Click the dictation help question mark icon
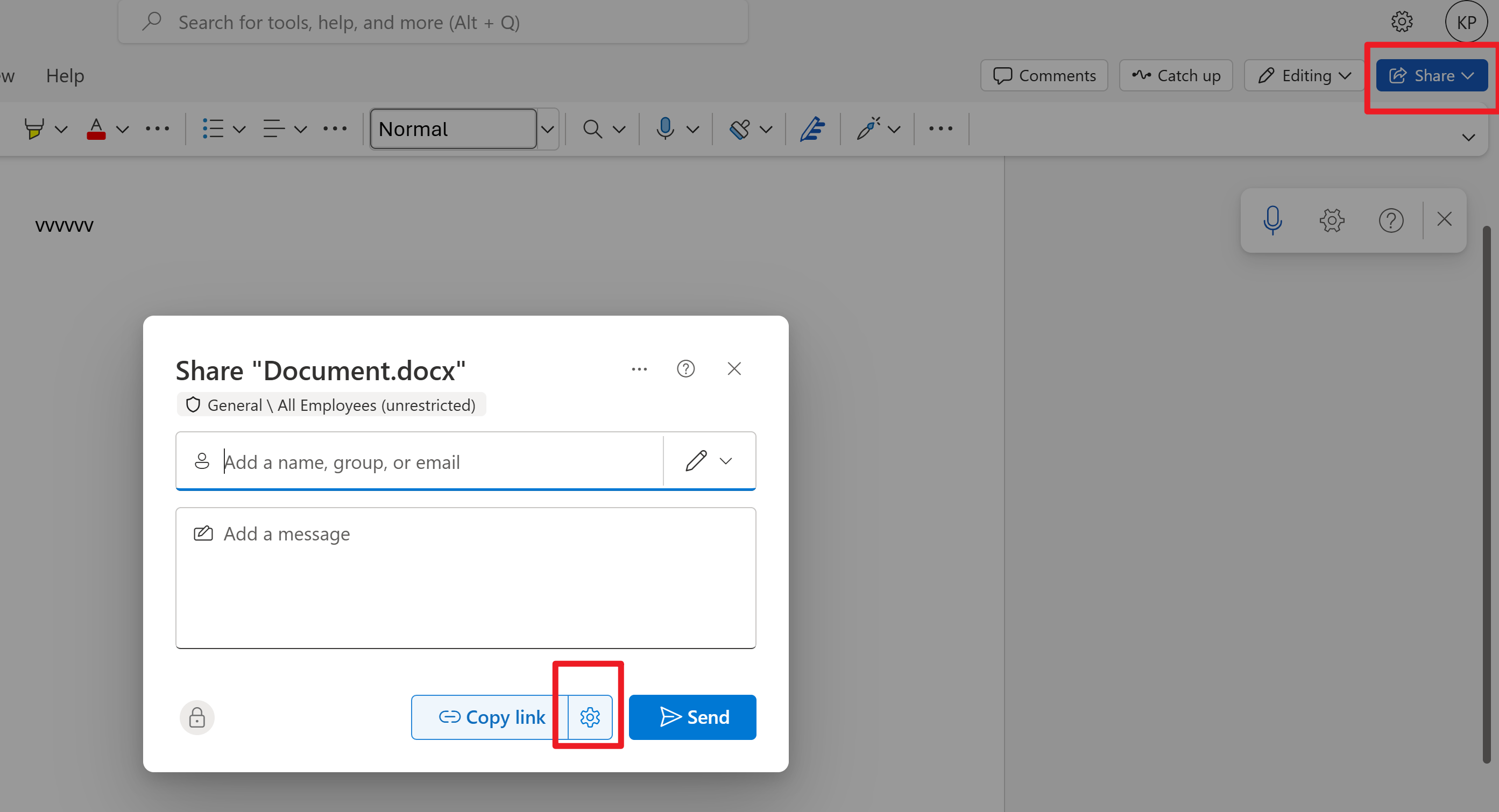 tap(1391, 220)
